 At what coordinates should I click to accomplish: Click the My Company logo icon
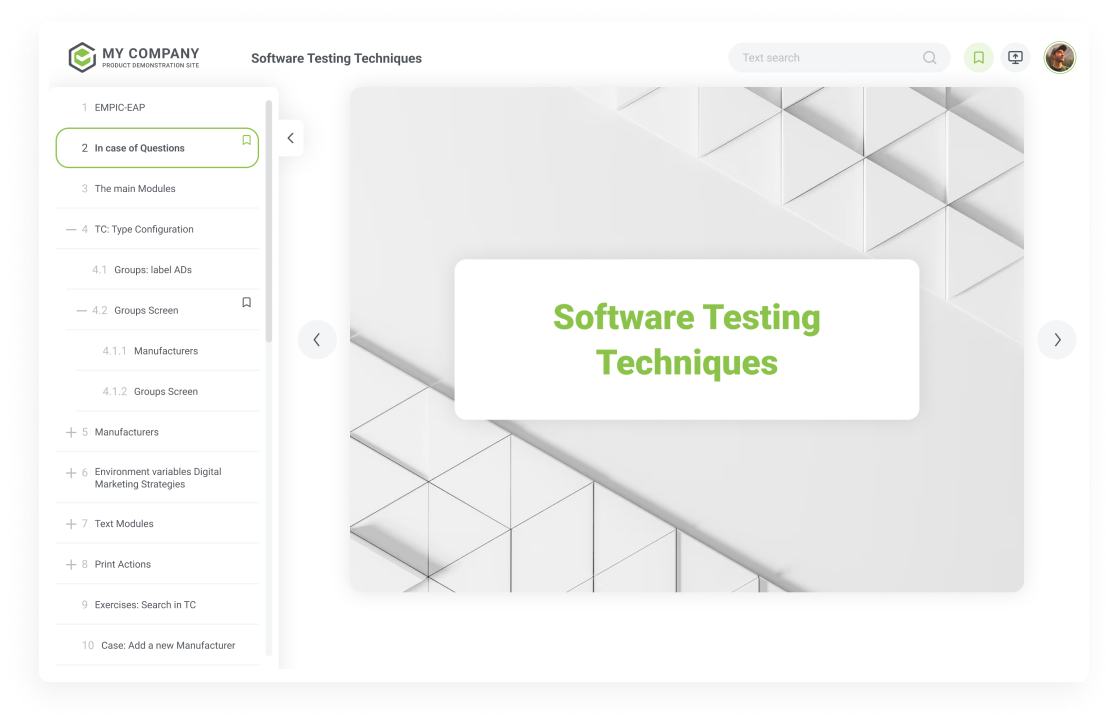tap(82, 58)
